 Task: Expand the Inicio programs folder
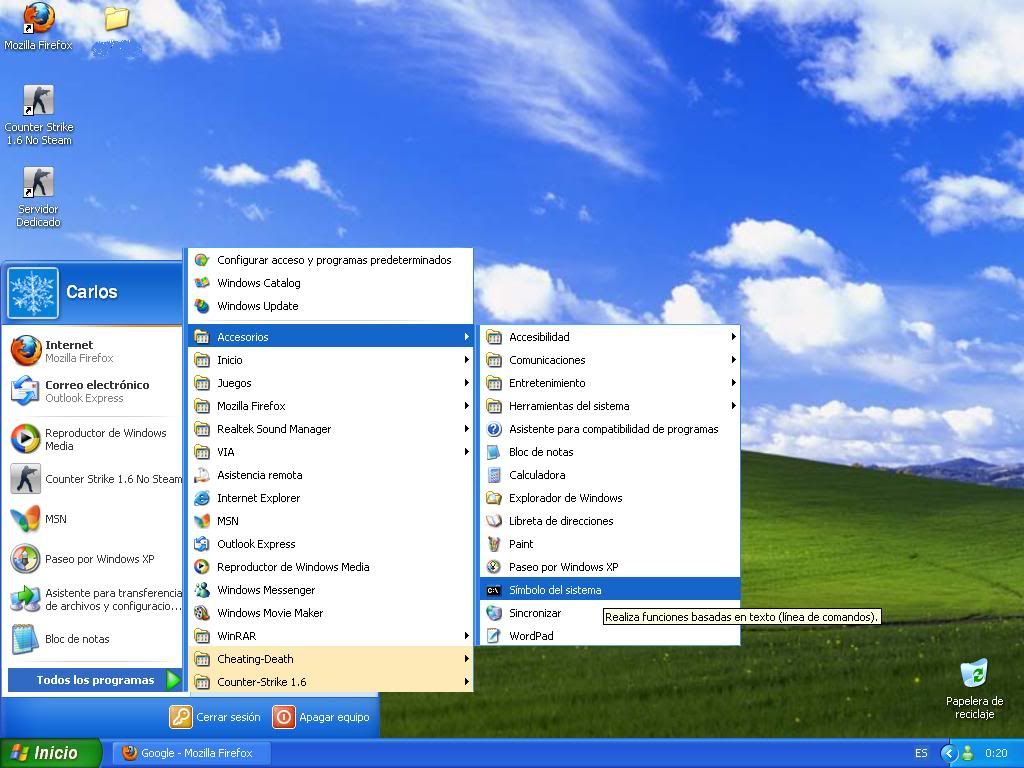(x=330, y=360)
